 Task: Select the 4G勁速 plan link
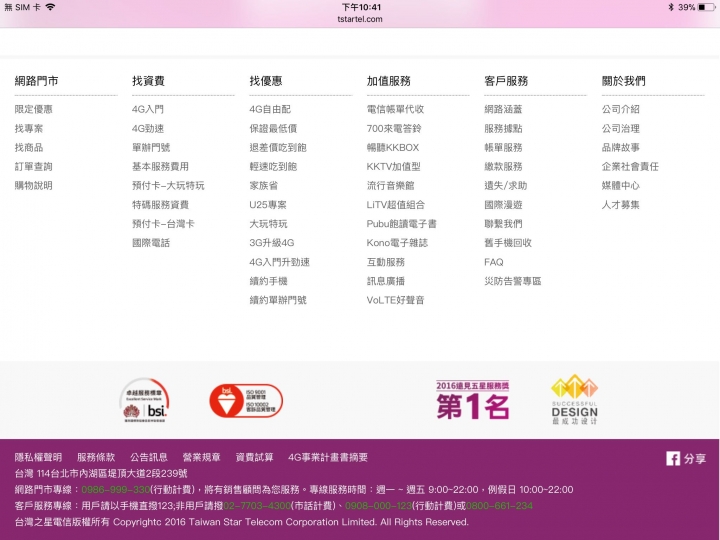point(148,129)
